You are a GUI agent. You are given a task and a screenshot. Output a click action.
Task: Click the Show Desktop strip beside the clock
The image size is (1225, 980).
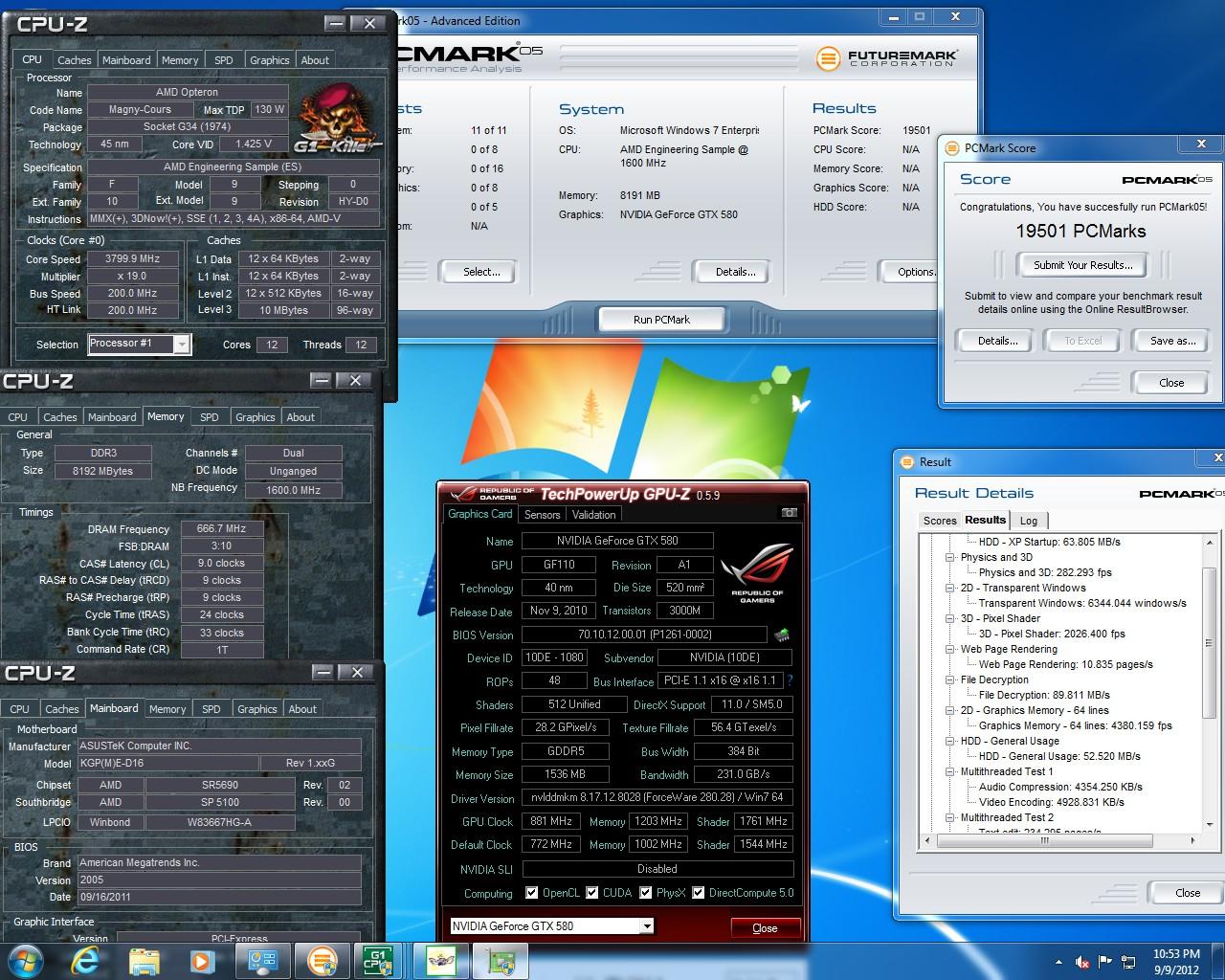[x=1217, y=961]
